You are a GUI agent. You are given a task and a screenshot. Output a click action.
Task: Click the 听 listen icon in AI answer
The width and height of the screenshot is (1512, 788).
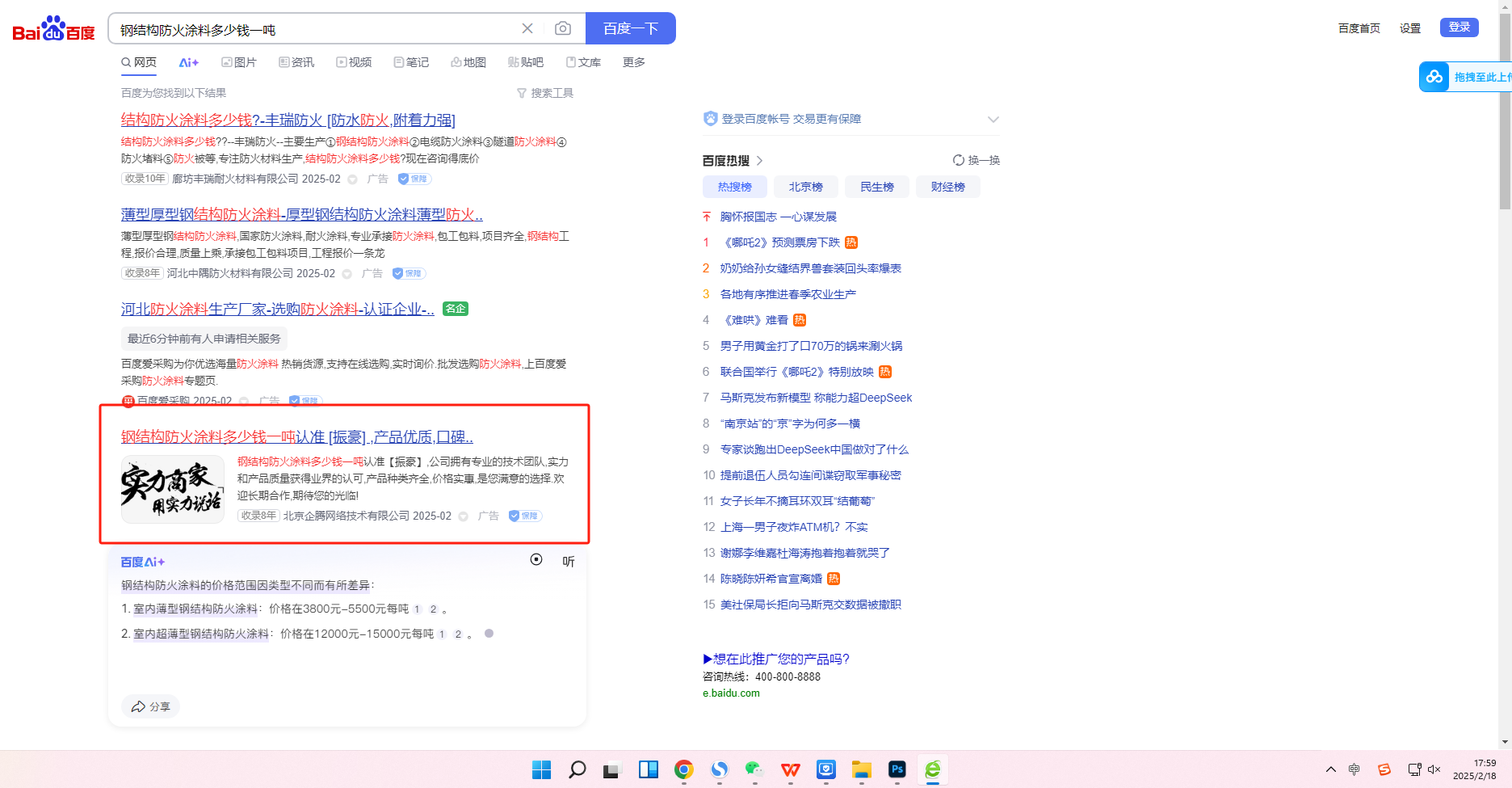pyautogui.click(x=569, y=562)
